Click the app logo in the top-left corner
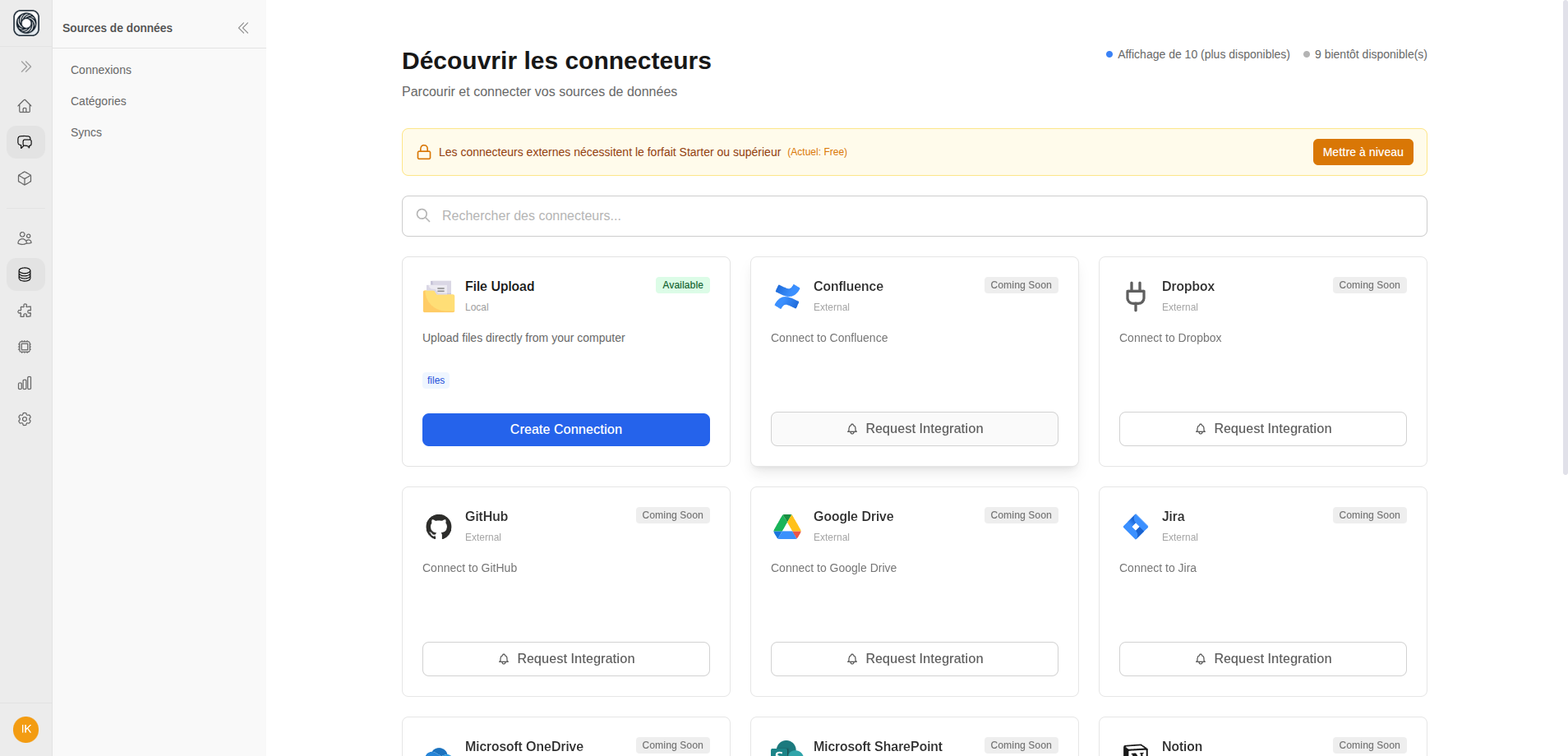Viewport: 1568px width, 756px height. pyautogui.click(x=25, y=23)
